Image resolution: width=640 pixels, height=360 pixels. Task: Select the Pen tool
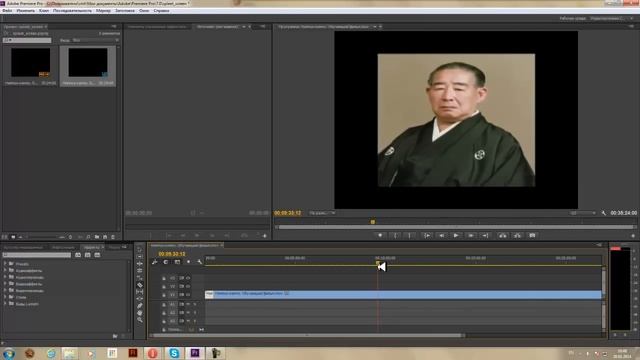(140, 306)
